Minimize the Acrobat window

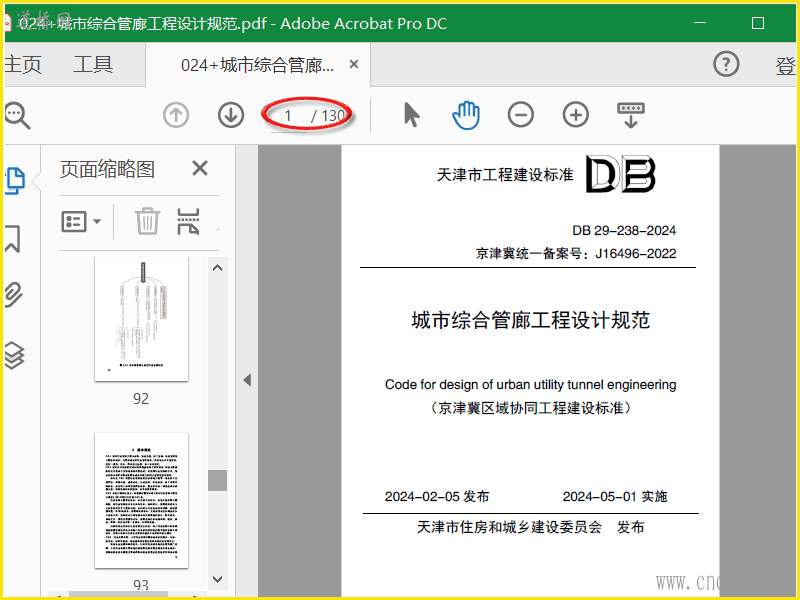pos(700,23)
